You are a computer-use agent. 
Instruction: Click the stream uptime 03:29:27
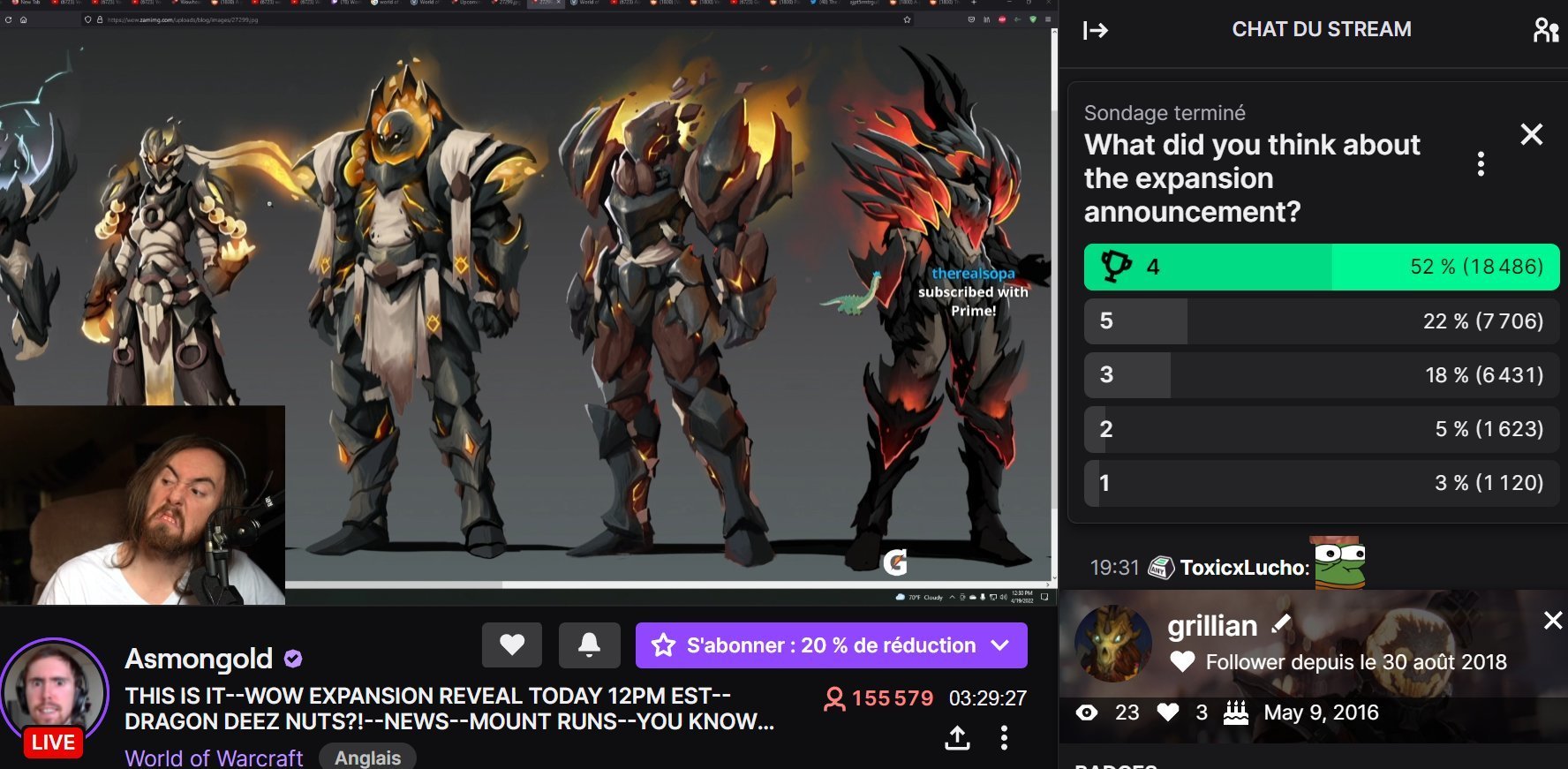tap(988, 698)
